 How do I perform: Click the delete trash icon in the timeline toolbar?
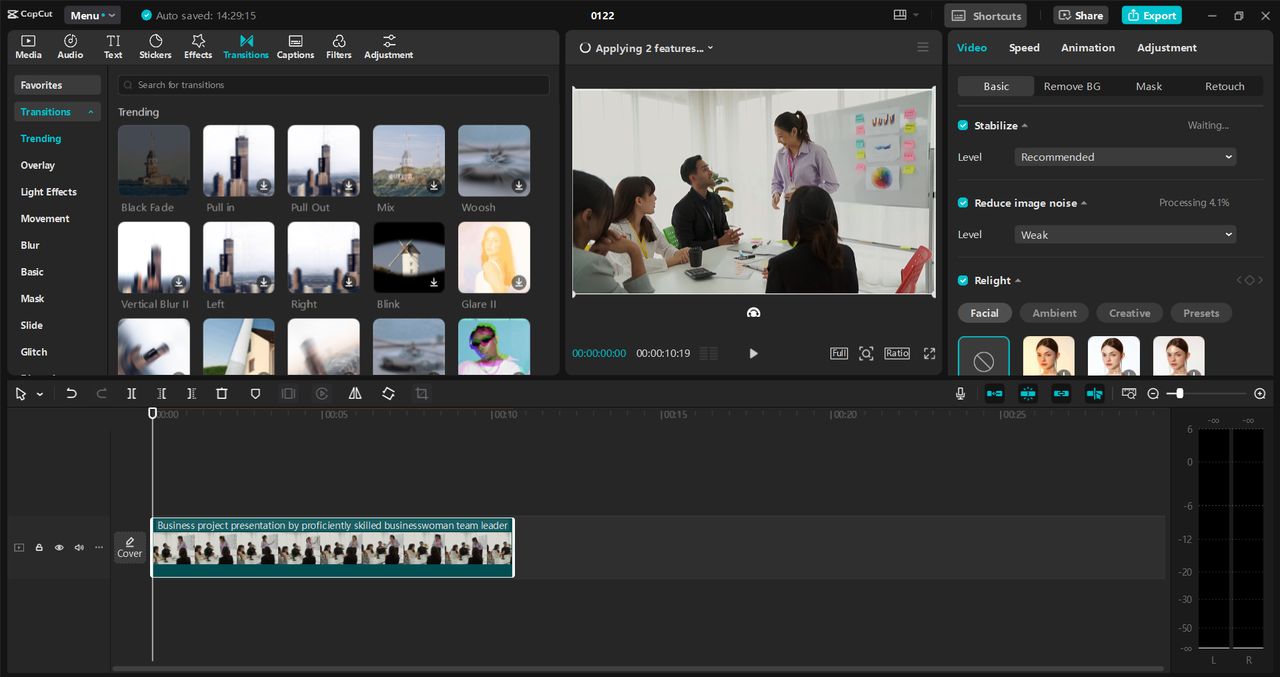point(222,394)
